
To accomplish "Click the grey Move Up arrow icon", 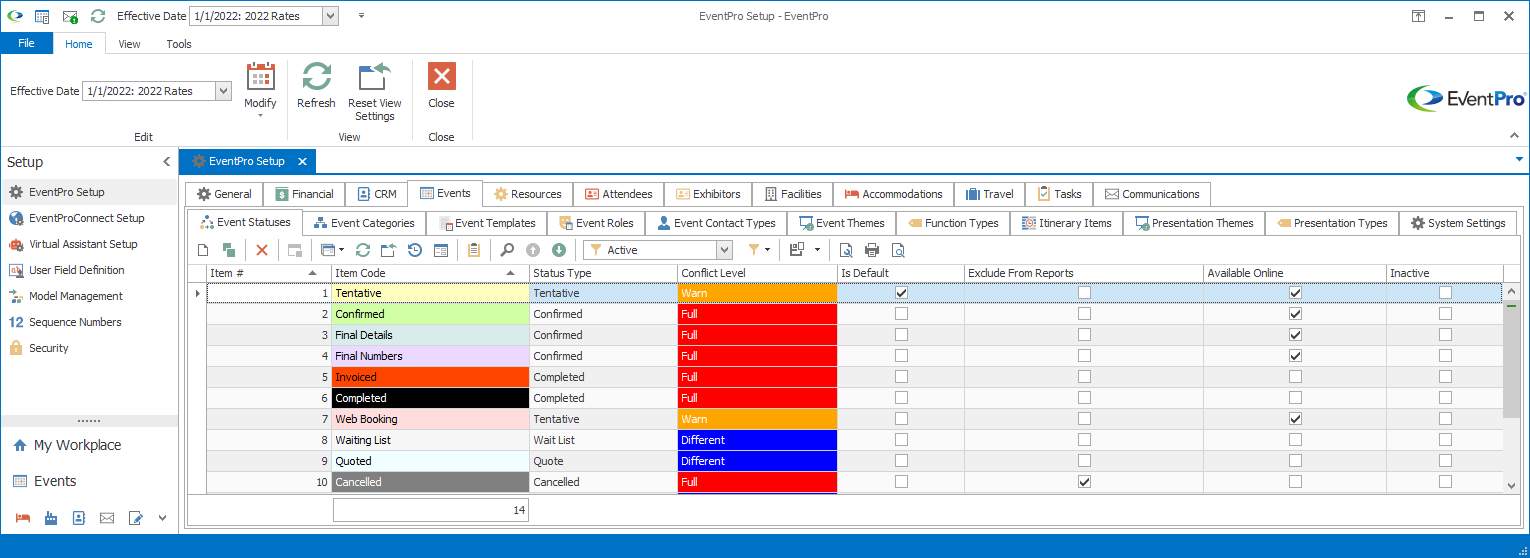I will pyautogui.click(x=533, y=250).
